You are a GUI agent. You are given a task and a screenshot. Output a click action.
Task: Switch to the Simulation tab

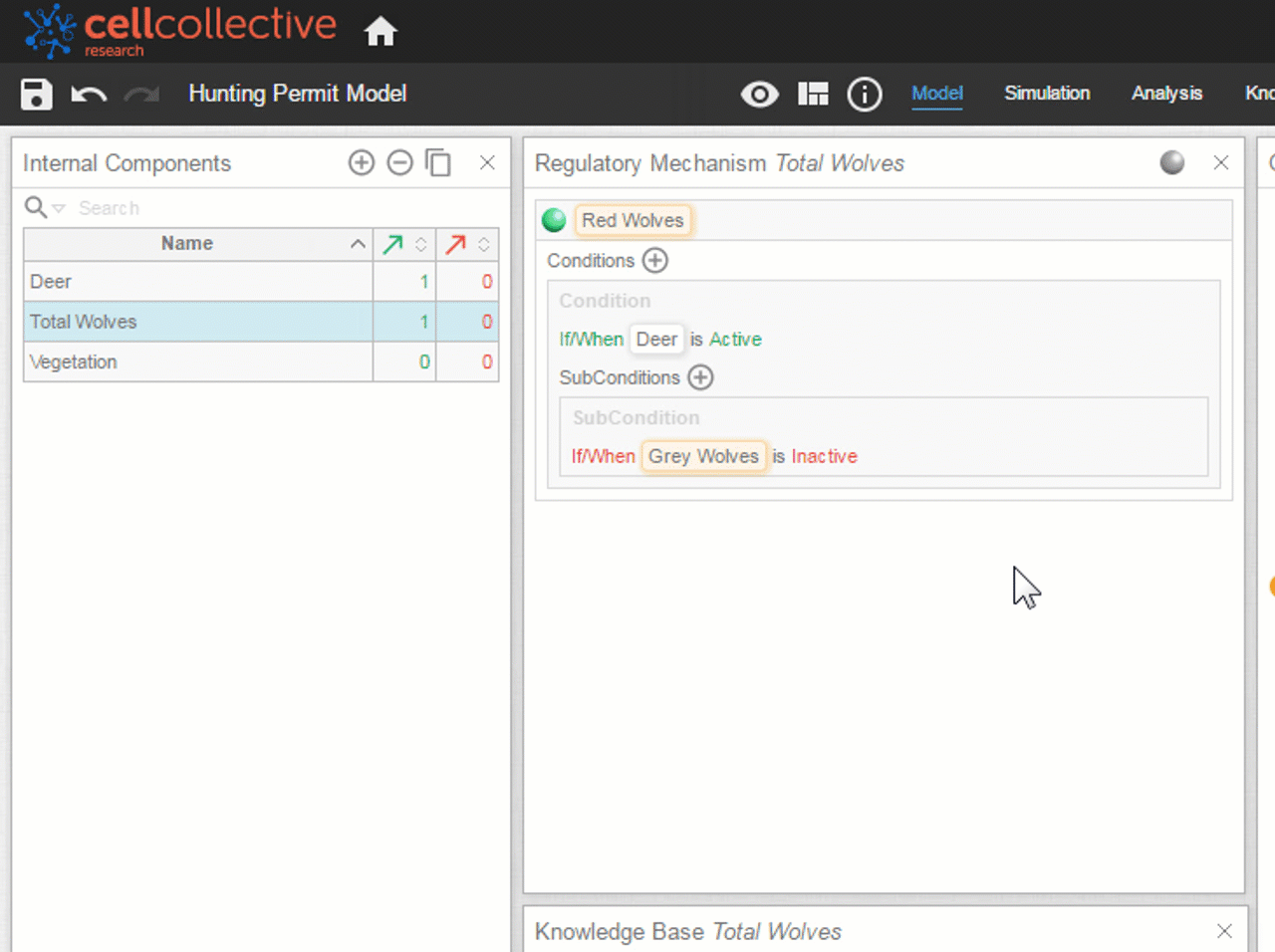1047,93
